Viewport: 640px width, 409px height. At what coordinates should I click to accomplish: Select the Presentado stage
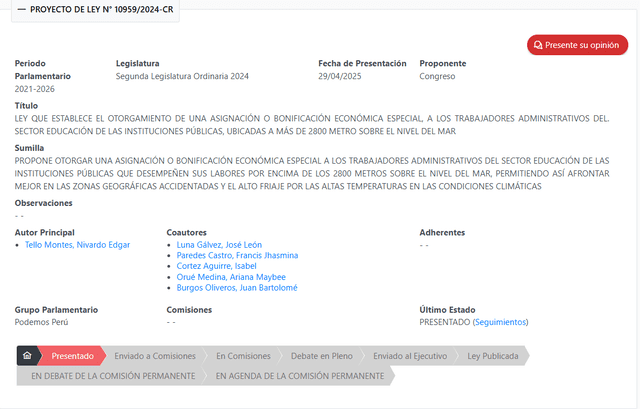[x=72, y=355]
